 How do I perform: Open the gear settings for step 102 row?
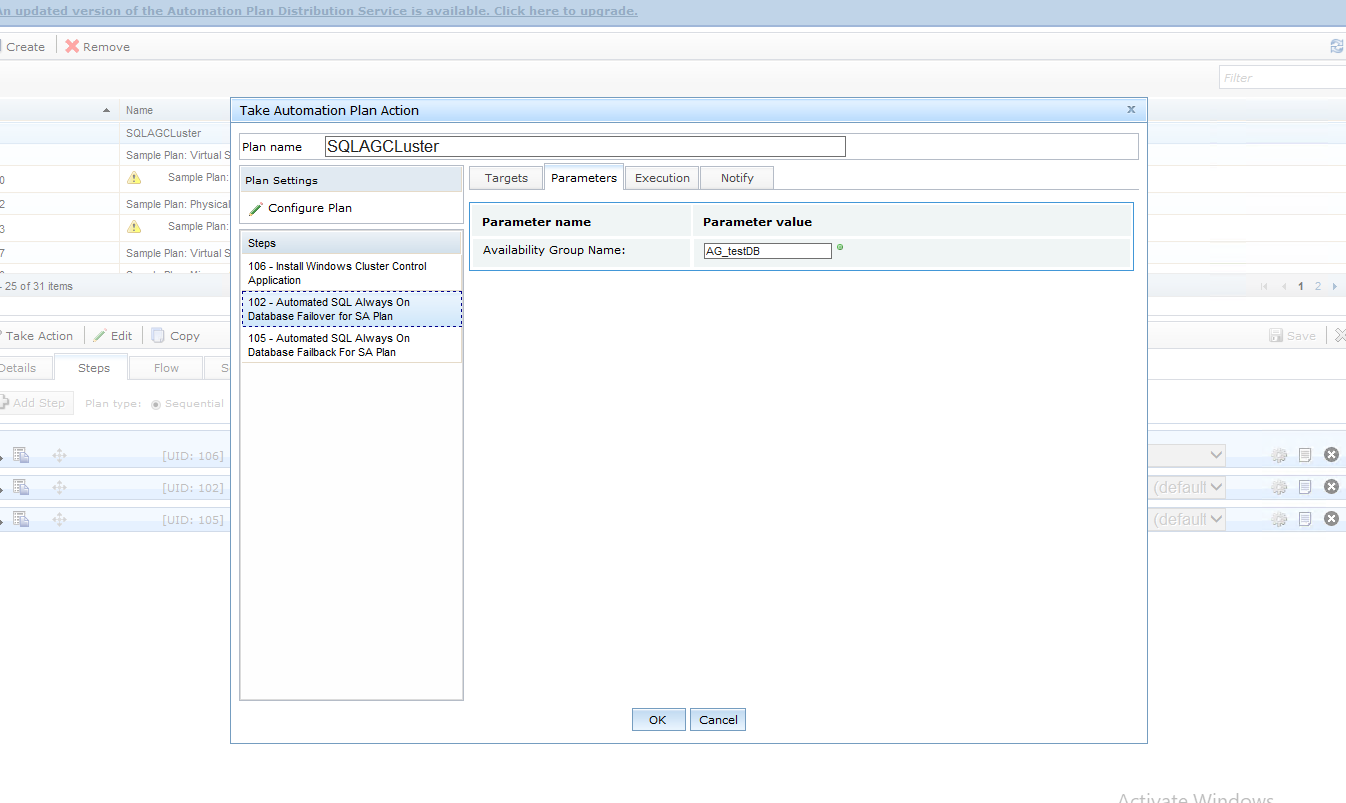click(1279, 488)
